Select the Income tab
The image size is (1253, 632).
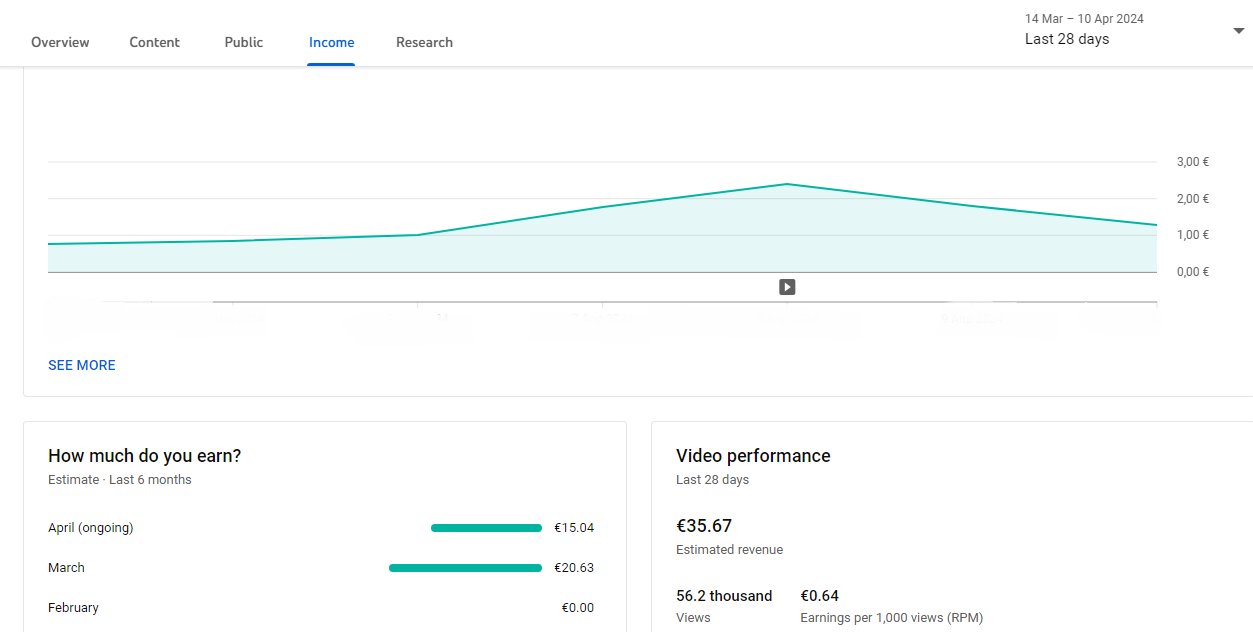(331, 42)
